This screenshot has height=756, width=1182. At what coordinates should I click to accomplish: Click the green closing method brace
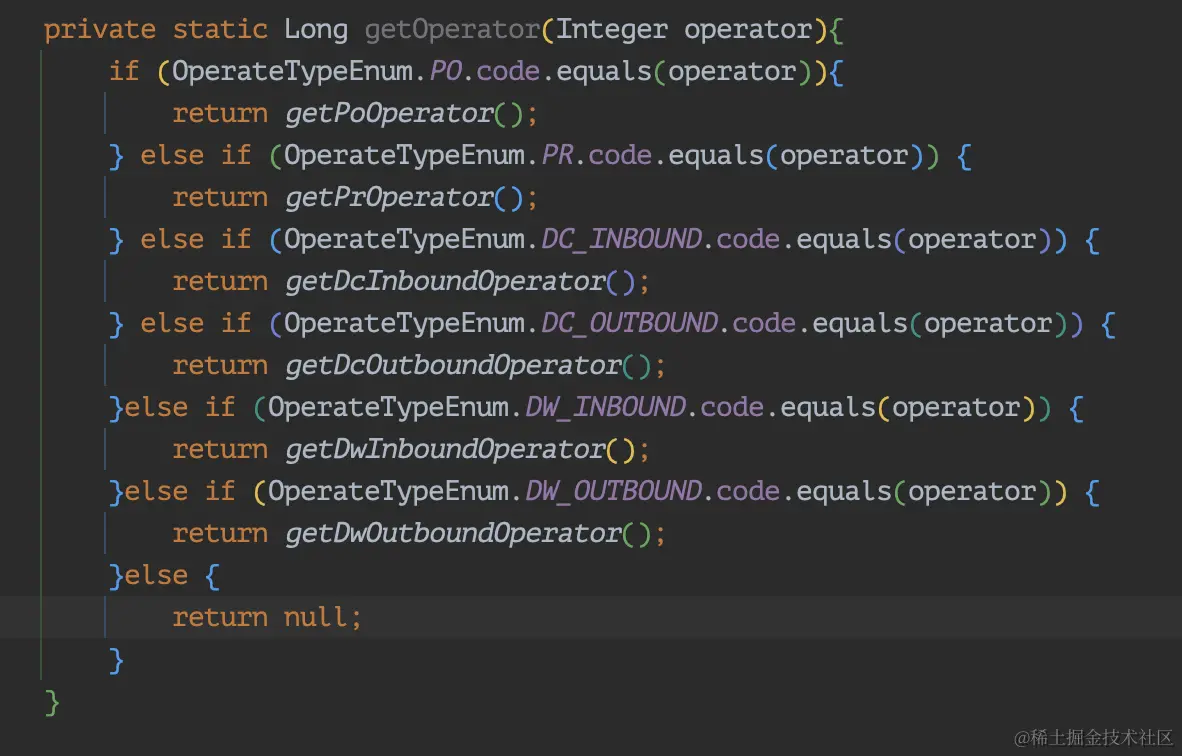52,703
